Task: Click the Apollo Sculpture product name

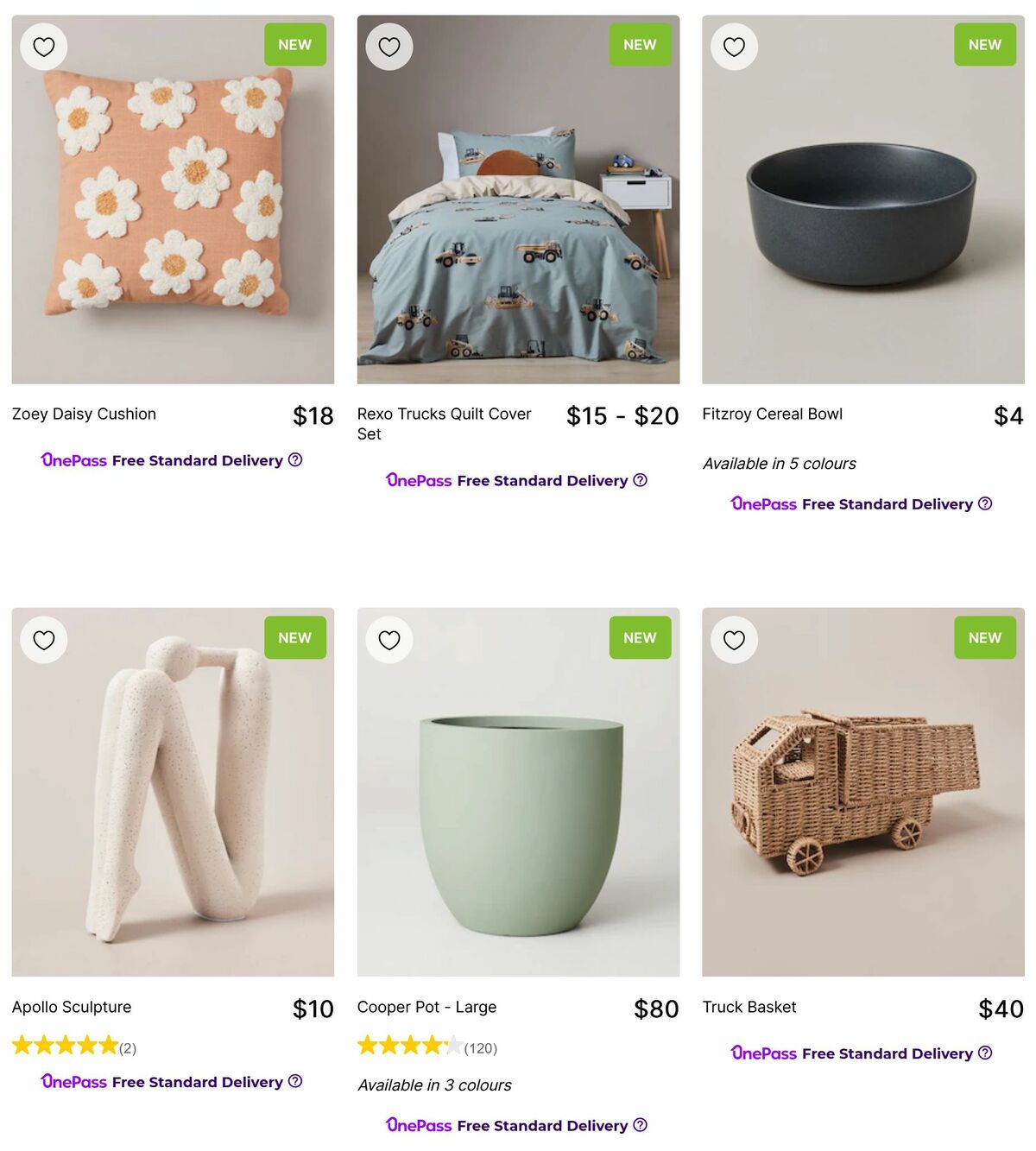Action: pos(72,1007)
